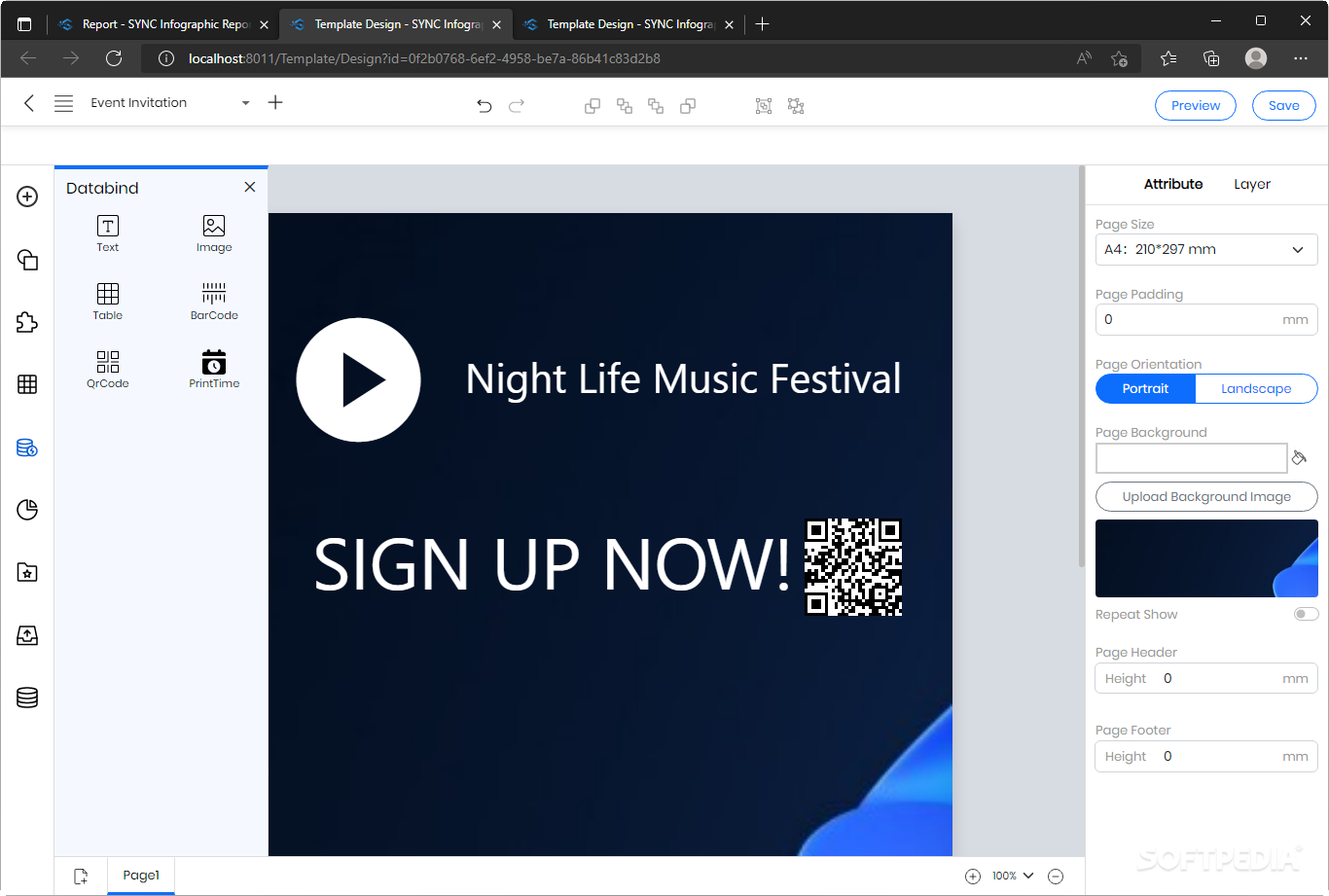Image resolution: width=1329 pixels, height=896 pixels.
Task: Add a new page icon
Action: (81, 877)
